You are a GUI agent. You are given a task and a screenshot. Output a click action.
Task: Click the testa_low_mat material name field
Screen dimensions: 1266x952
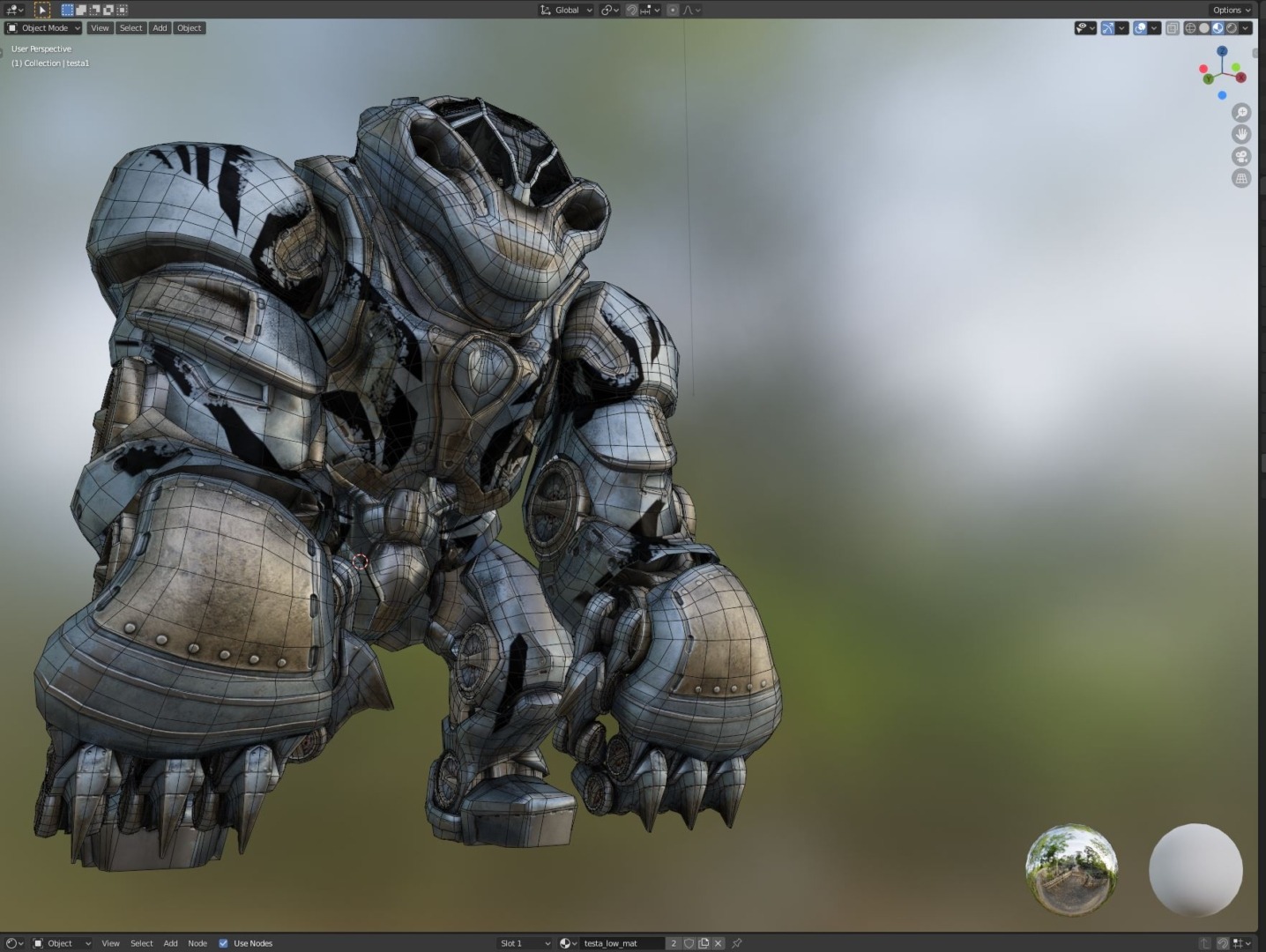point(622,943)
